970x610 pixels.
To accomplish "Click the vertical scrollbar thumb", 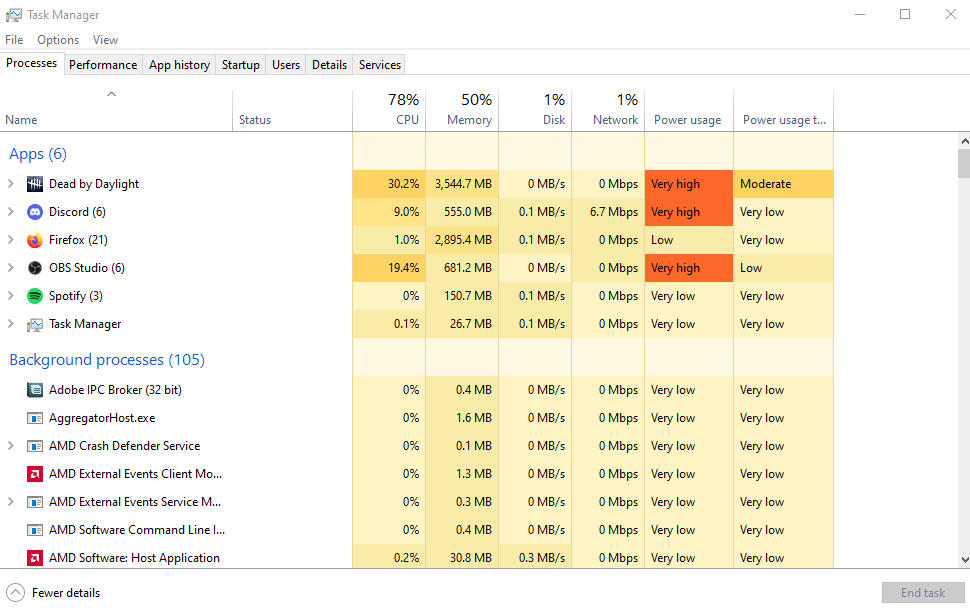I will (x=964, y=163).
